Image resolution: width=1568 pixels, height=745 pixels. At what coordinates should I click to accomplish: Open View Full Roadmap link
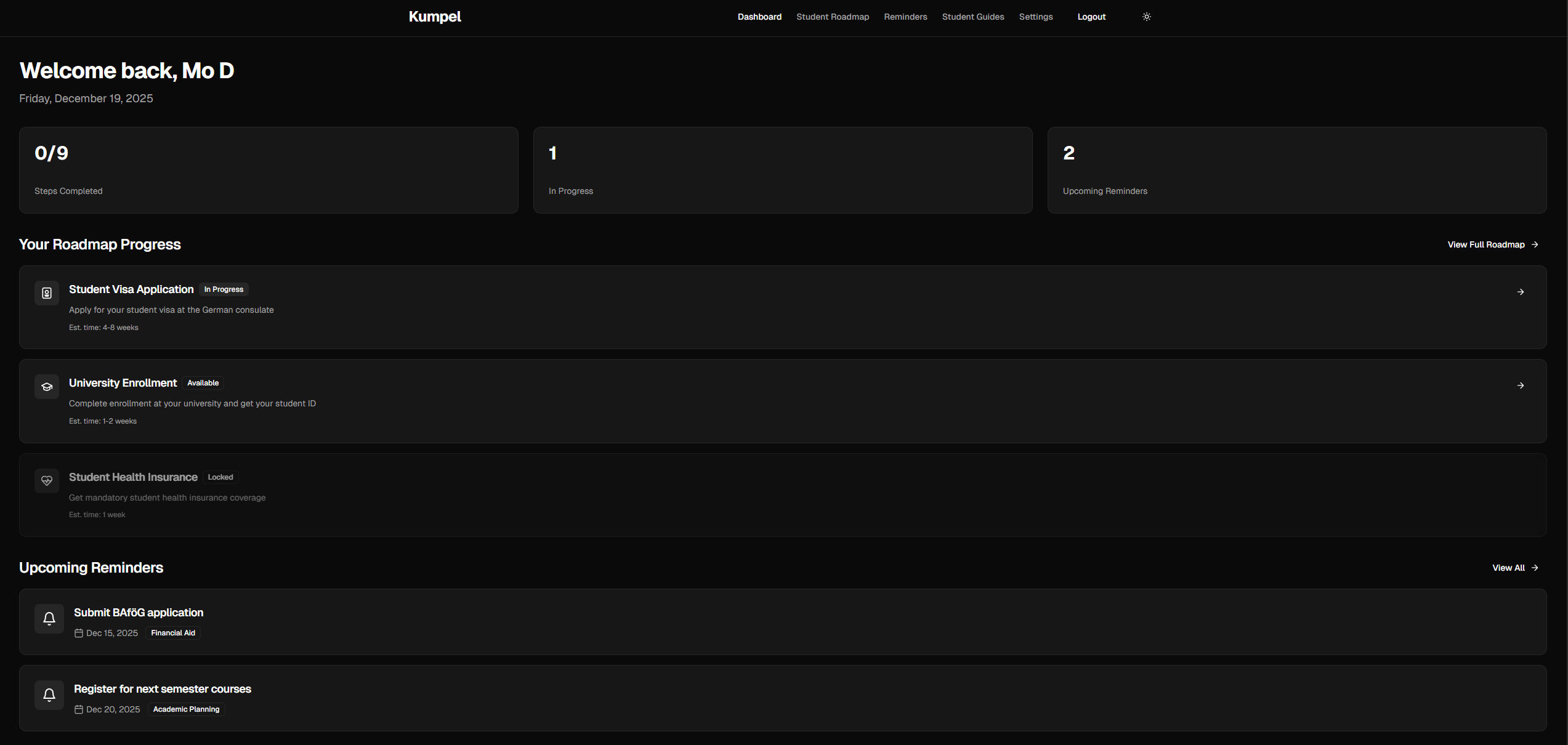(1493, 244)
